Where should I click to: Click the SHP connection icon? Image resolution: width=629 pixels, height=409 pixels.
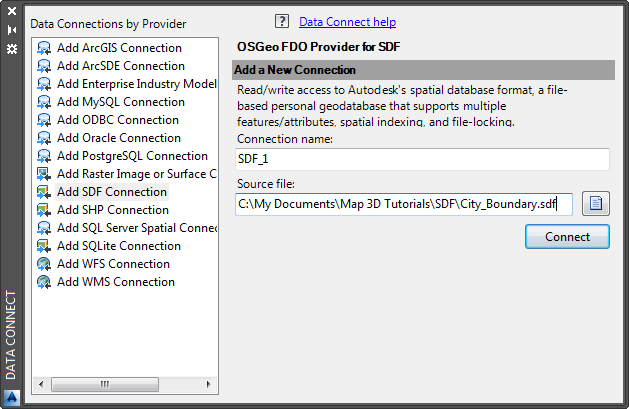44,210
